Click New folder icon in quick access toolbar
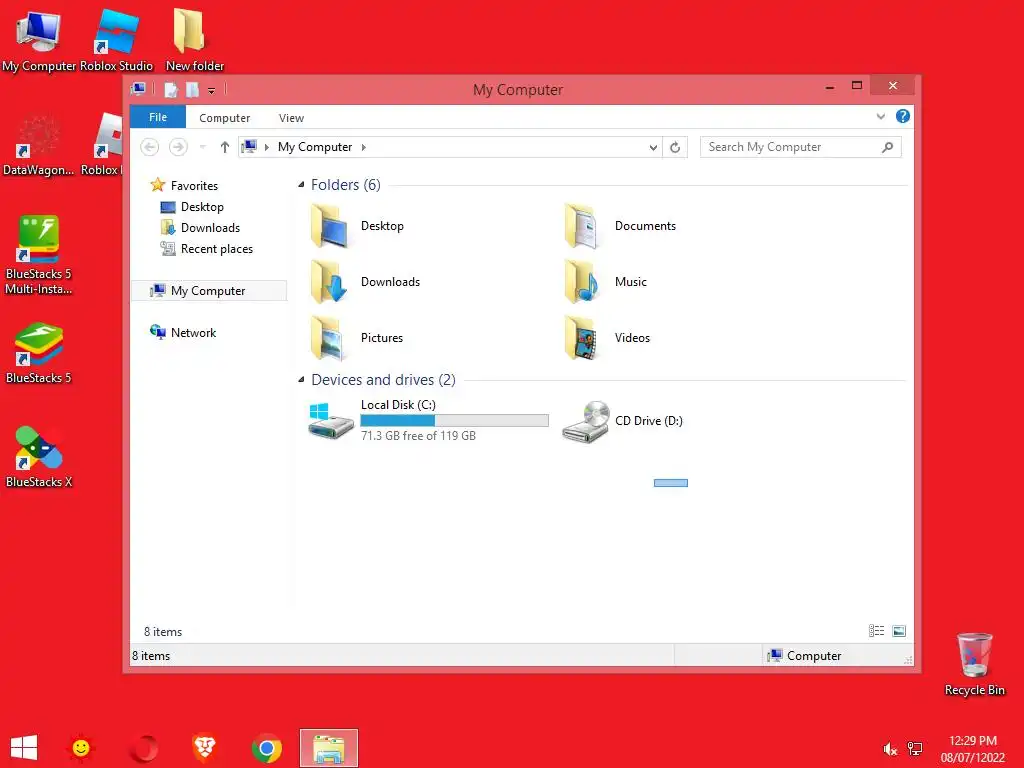The width and height of the screenshot is (1024, 768). (x=192, y=89)
